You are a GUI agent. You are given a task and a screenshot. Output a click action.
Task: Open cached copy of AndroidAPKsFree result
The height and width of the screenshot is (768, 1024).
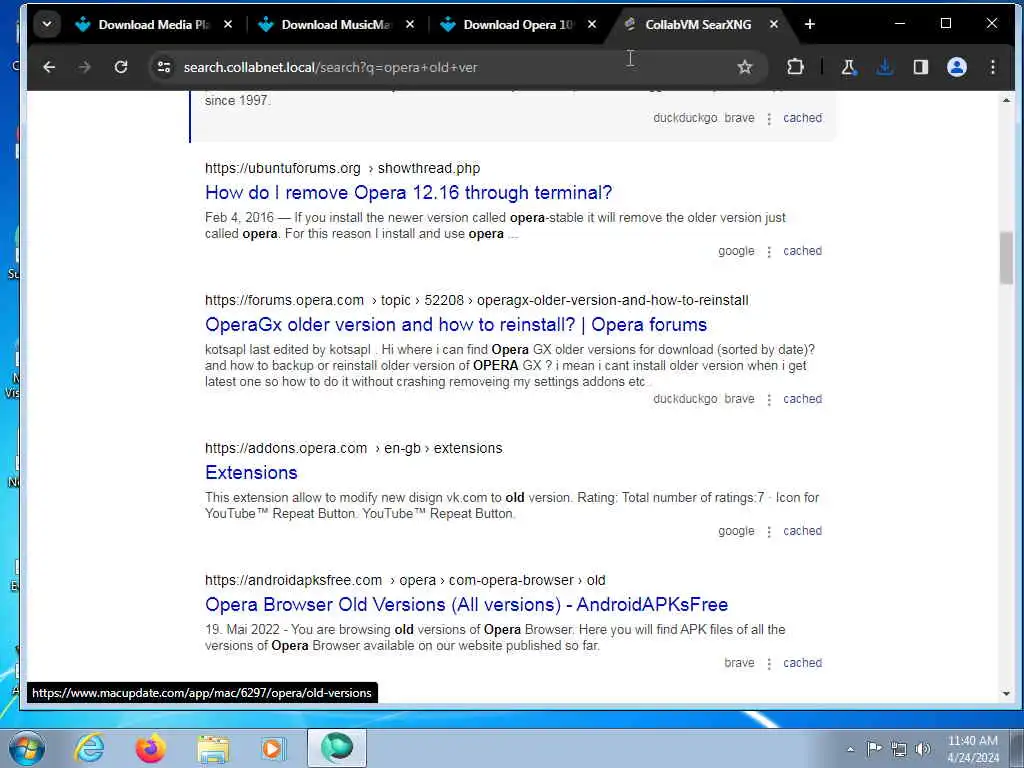pyautogui.click(x=802, y=663)
